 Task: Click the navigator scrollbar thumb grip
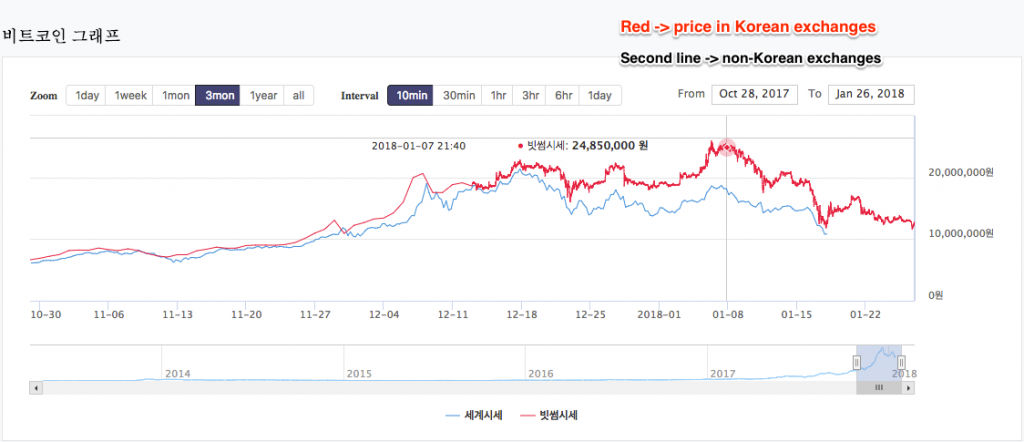coord(879,388)
